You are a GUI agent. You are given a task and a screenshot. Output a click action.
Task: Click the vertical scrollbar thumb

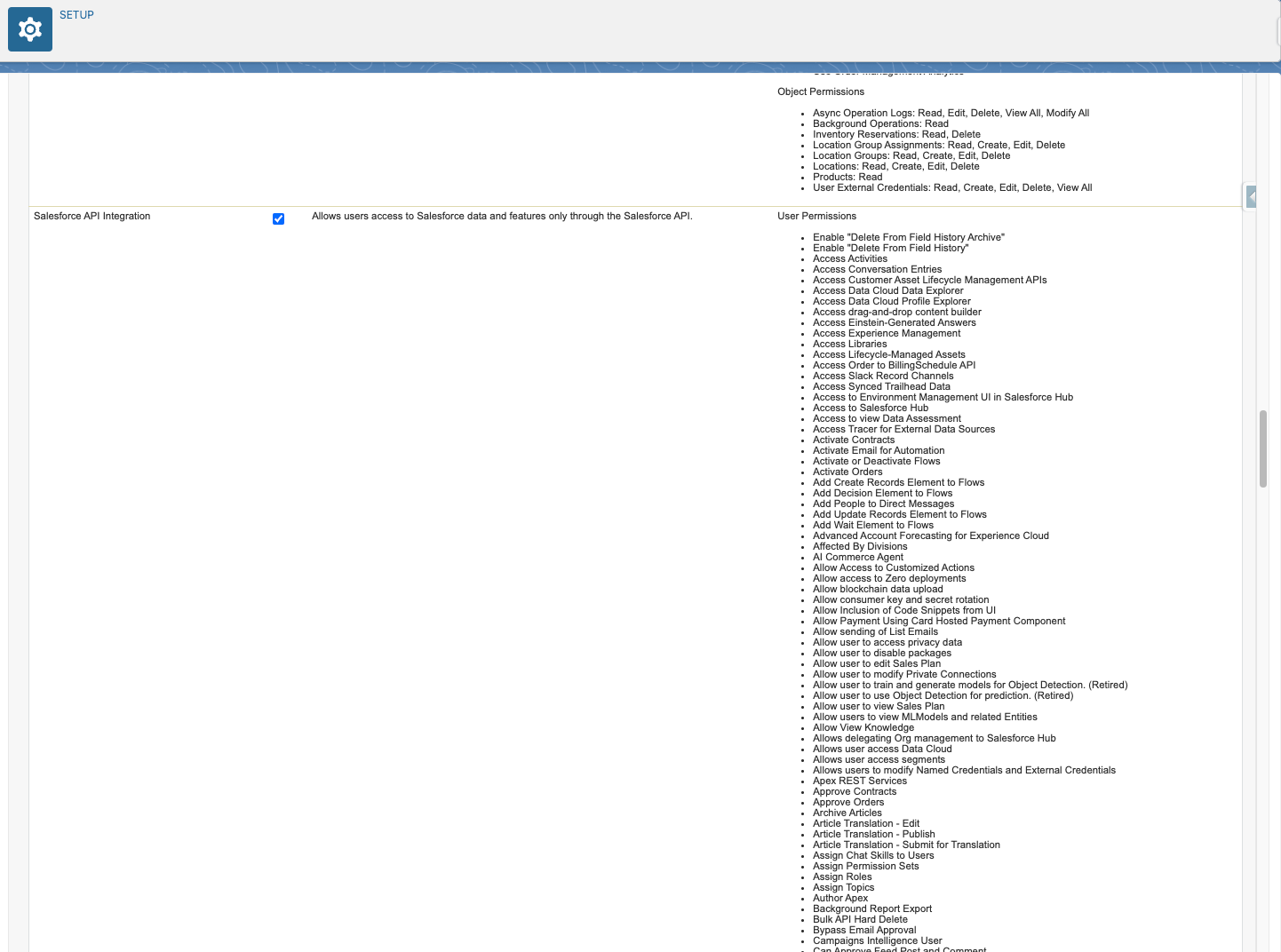coord(1262,448)
